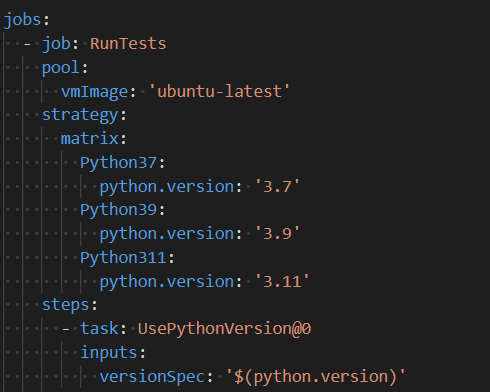
Task: Click the '3.9' version value
Action: pos(277,233)
